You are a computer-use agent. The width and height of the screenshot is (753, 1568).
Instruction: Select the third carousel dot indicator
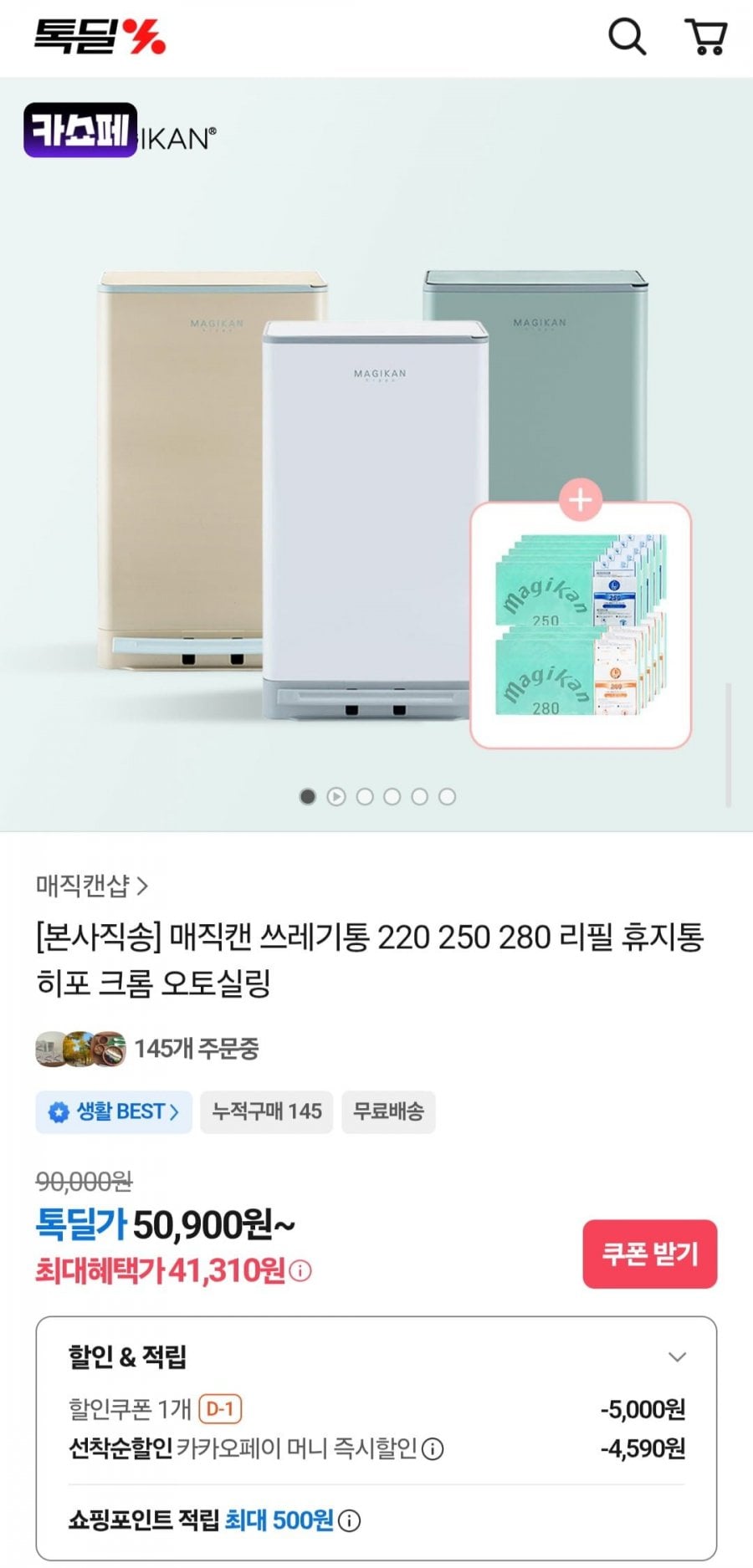point(365,797)
